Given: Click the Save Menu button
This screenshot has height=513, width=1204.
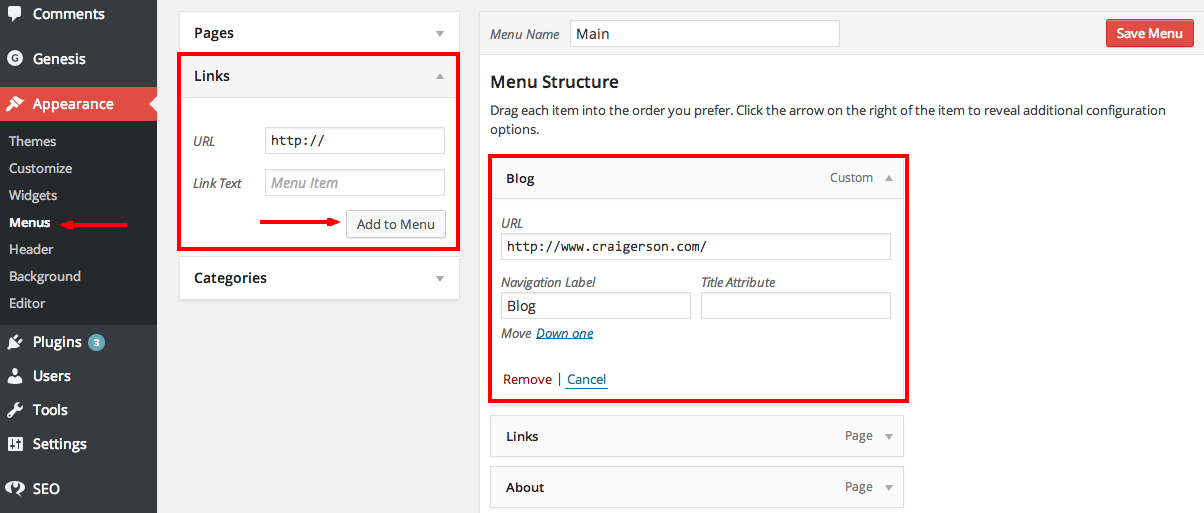Looking at the screenshot, I should (1149, 33).
